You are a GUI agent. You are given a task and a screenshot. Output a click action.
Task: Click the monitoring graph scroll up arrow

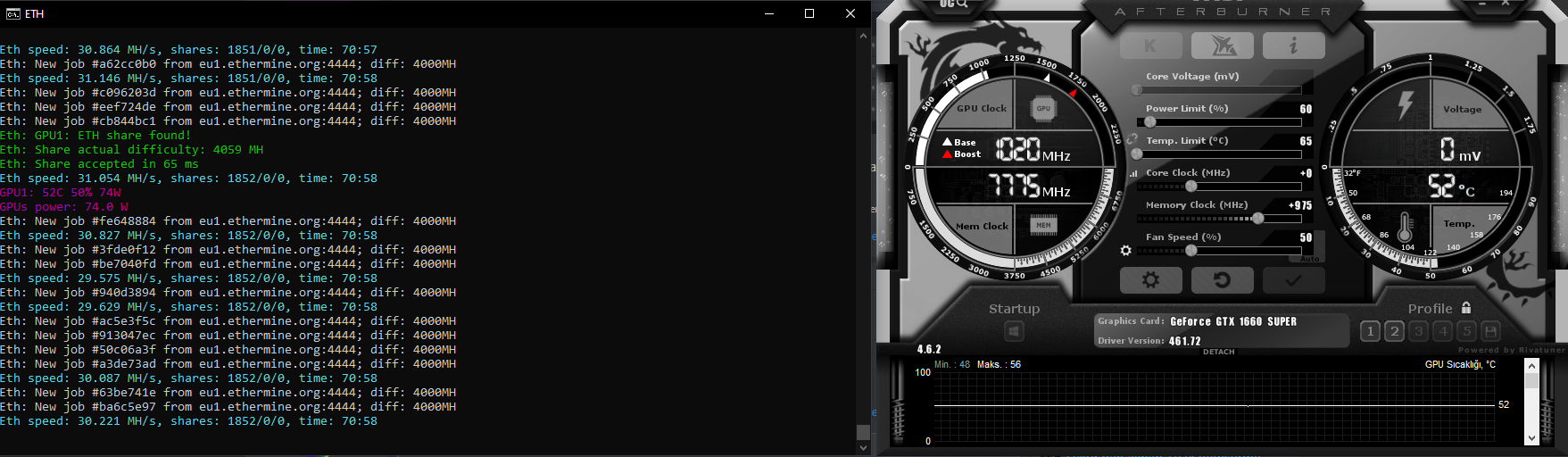point(1532,365)
